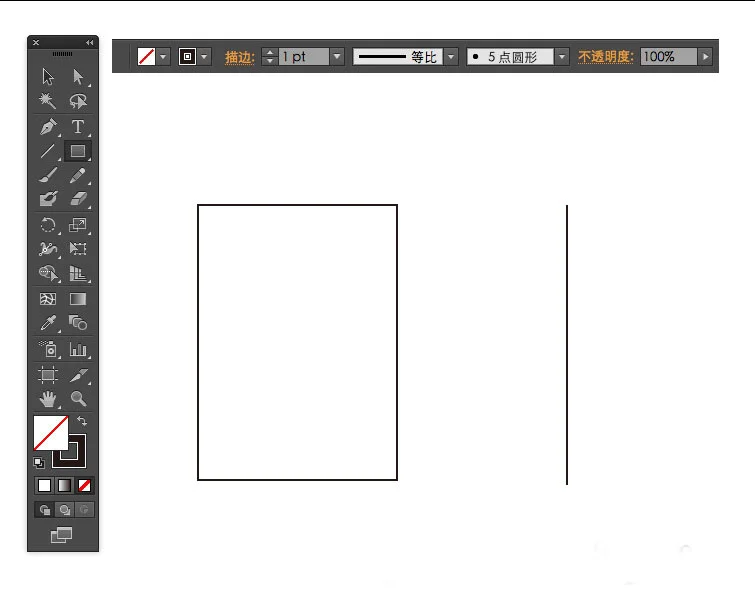The image size is (755, 599).
Task: Select the Eraser tool
Action: 78,198
